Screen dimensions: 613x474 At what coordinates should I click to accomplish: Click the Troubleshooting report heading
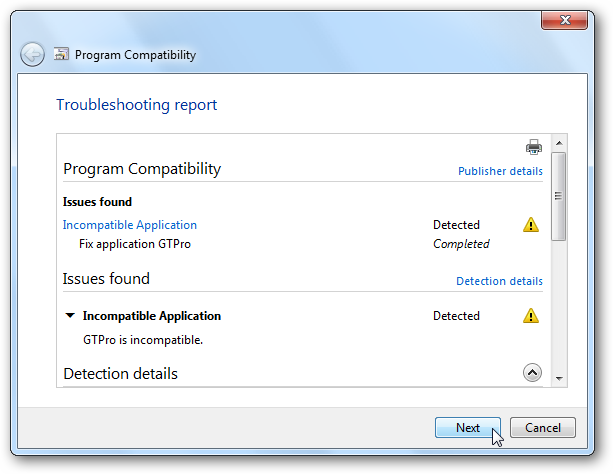point(136,105)
